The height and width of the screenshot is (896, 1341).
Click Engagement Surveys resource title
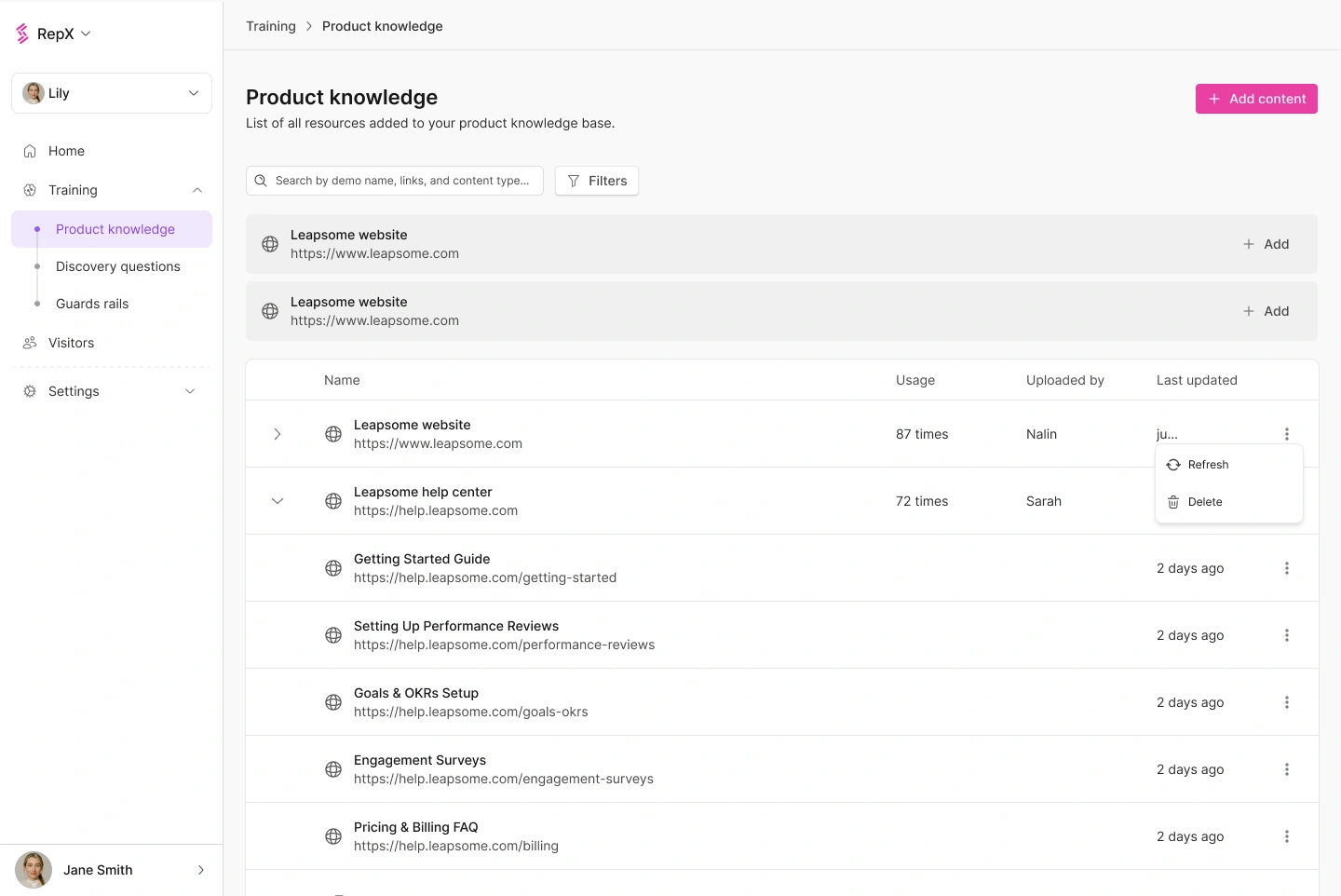(420, 760)
